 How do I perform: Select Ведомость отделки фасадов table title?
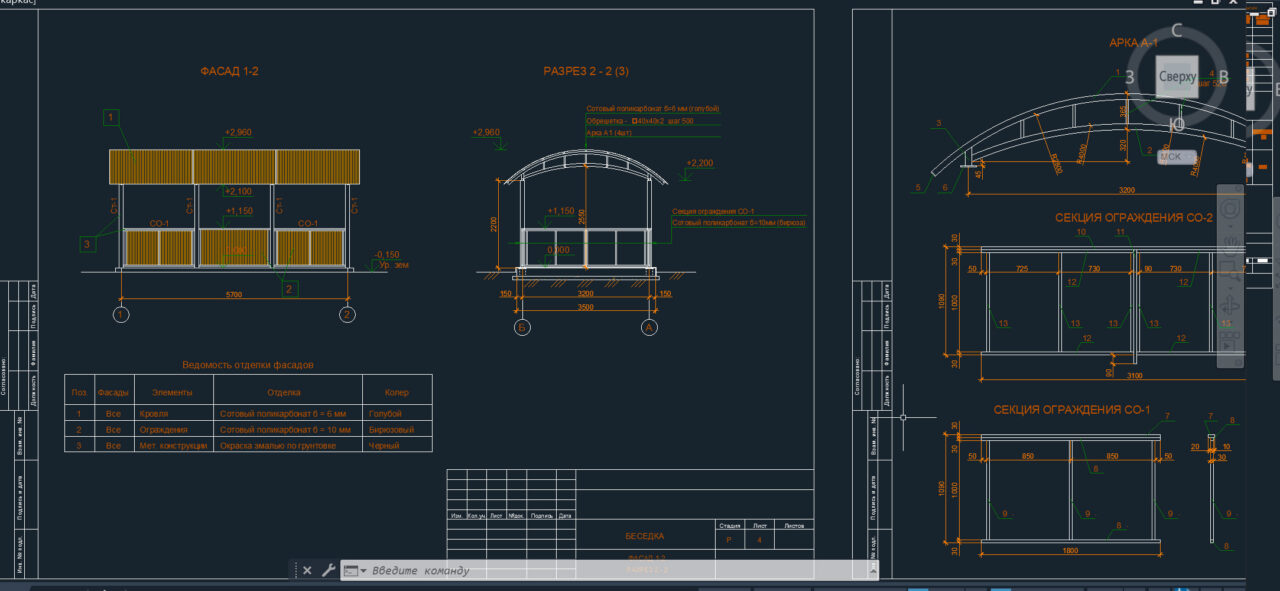click(248, 365)
